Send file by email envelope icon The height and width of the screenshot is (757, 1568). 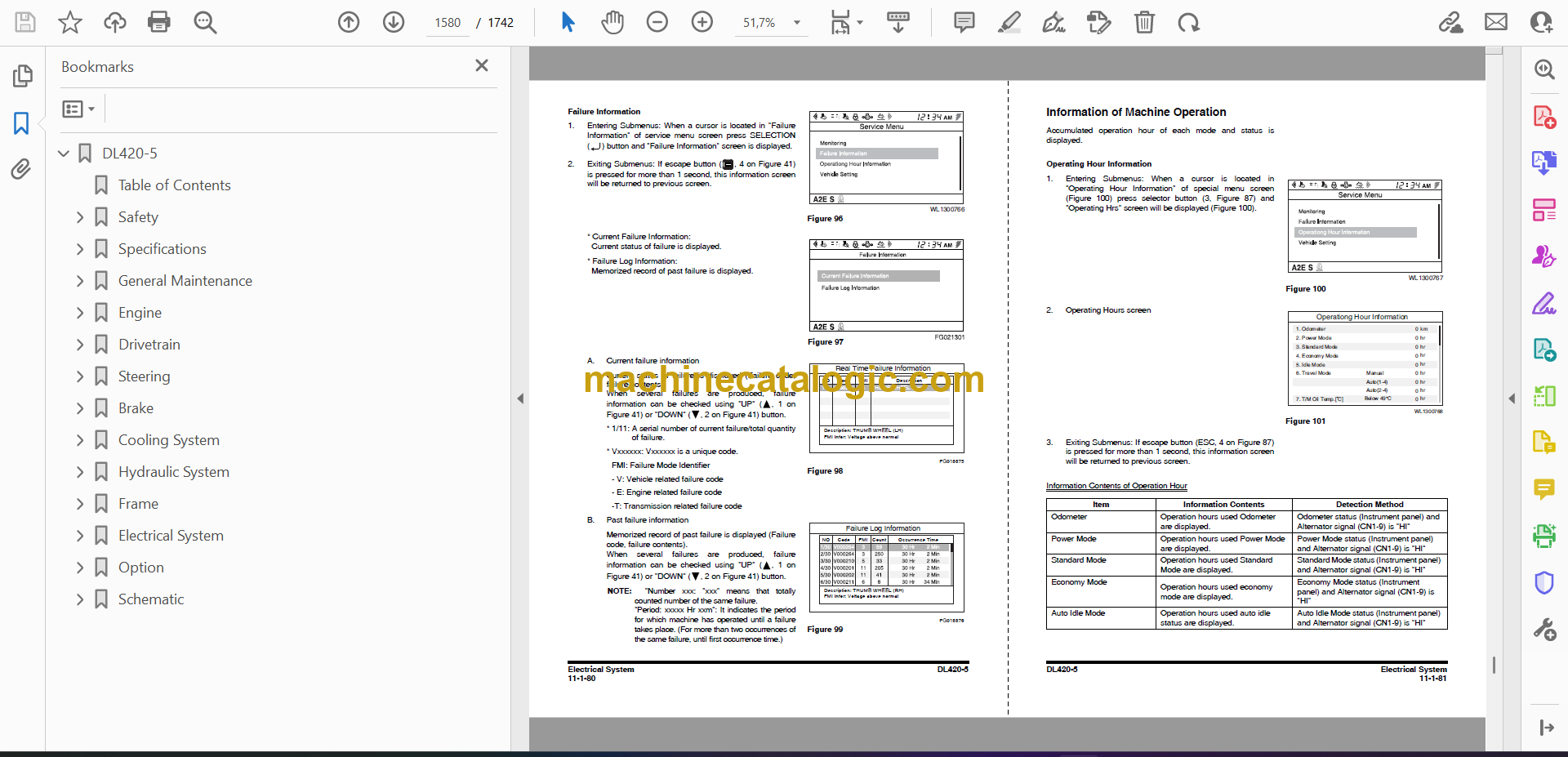pyautogui.click(x=1496, y=22)
